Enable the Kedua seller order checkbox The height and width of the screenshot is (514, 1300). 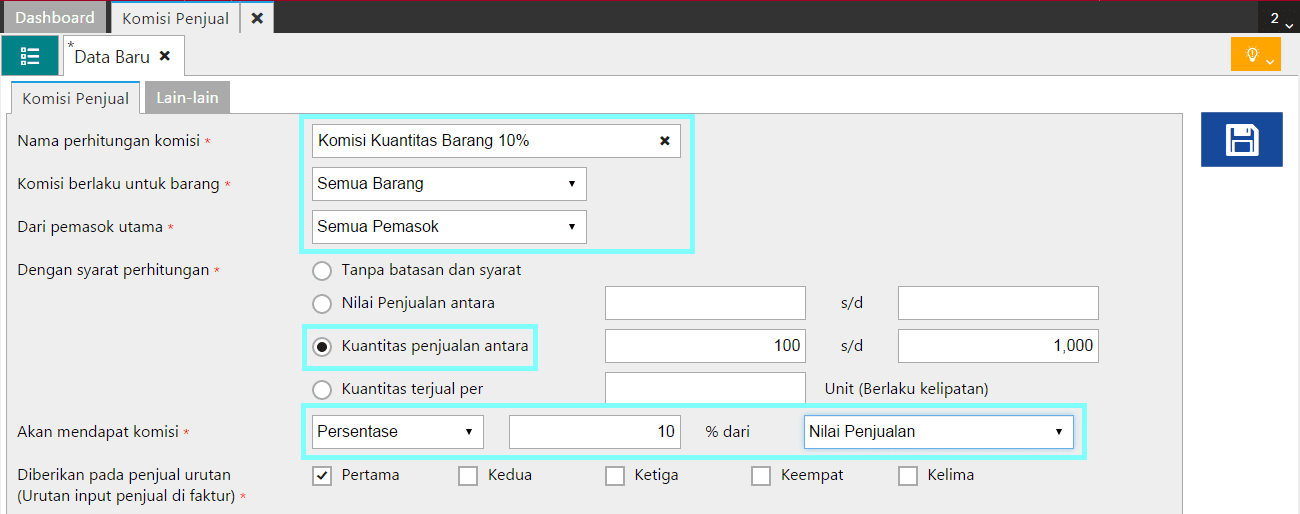[x=468, y=475]
